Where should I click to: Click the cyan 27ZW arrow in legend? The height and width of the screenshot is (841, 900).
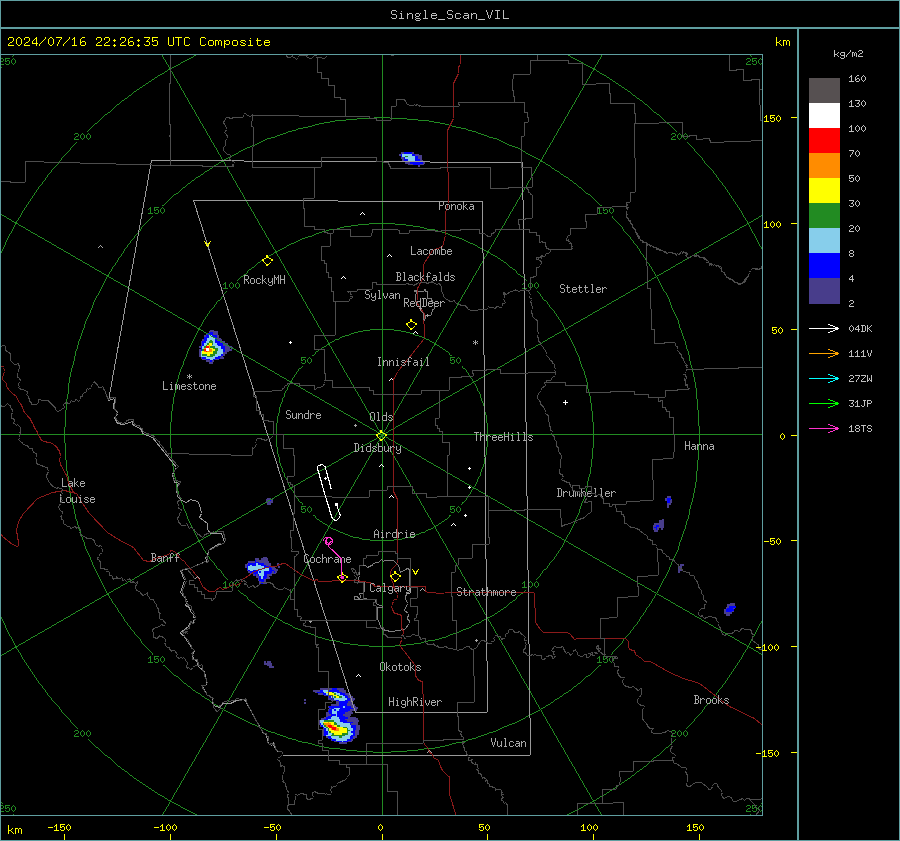(824, 378)
